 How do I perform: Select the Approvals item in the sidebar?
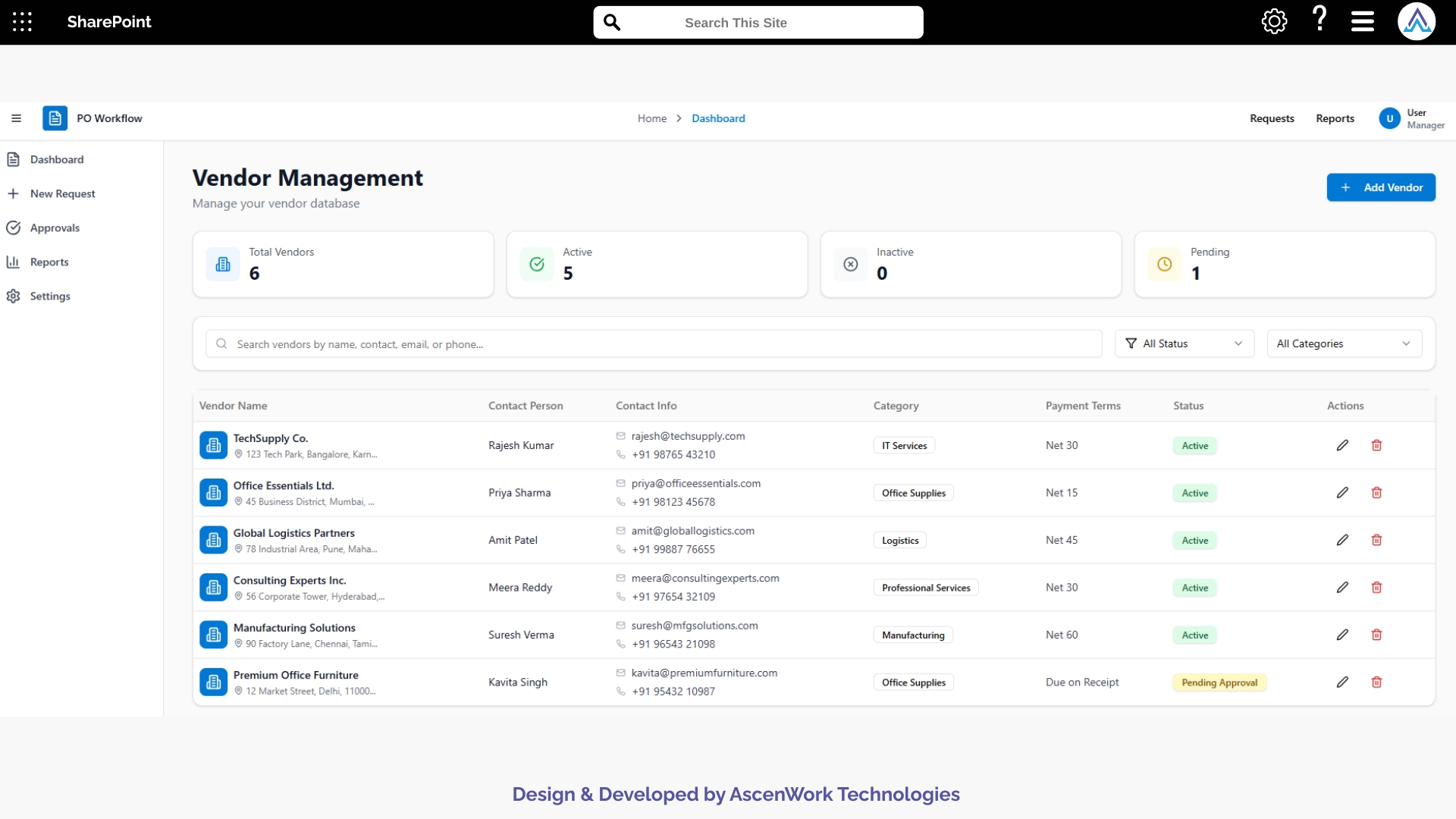(55, 227)
